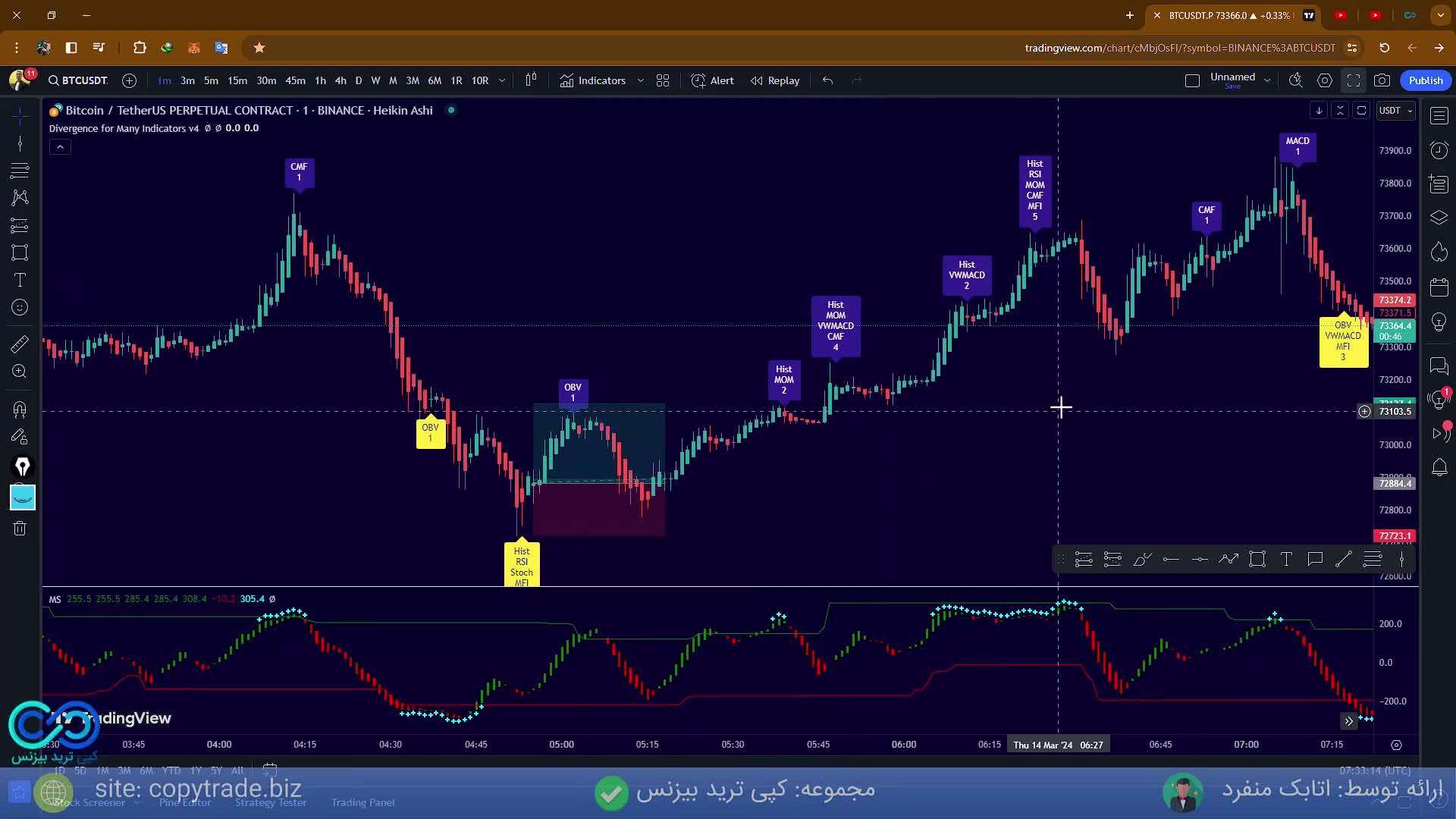Click the cyan color swatch in left toolbar
This screenshot has height=819, width=1456.
[x=23, y=497]
